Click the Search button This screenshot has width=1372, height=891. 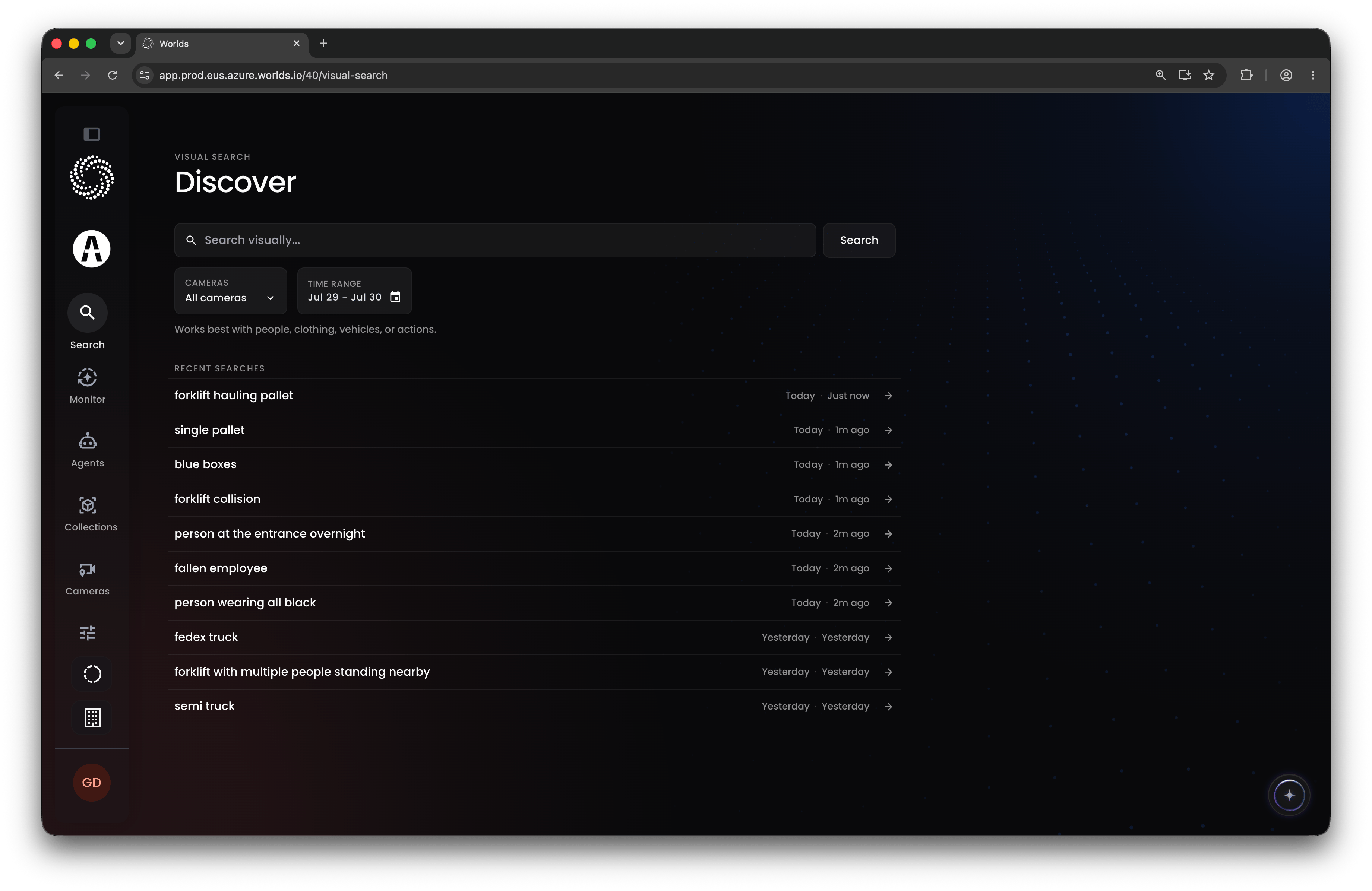coord(859,240)
